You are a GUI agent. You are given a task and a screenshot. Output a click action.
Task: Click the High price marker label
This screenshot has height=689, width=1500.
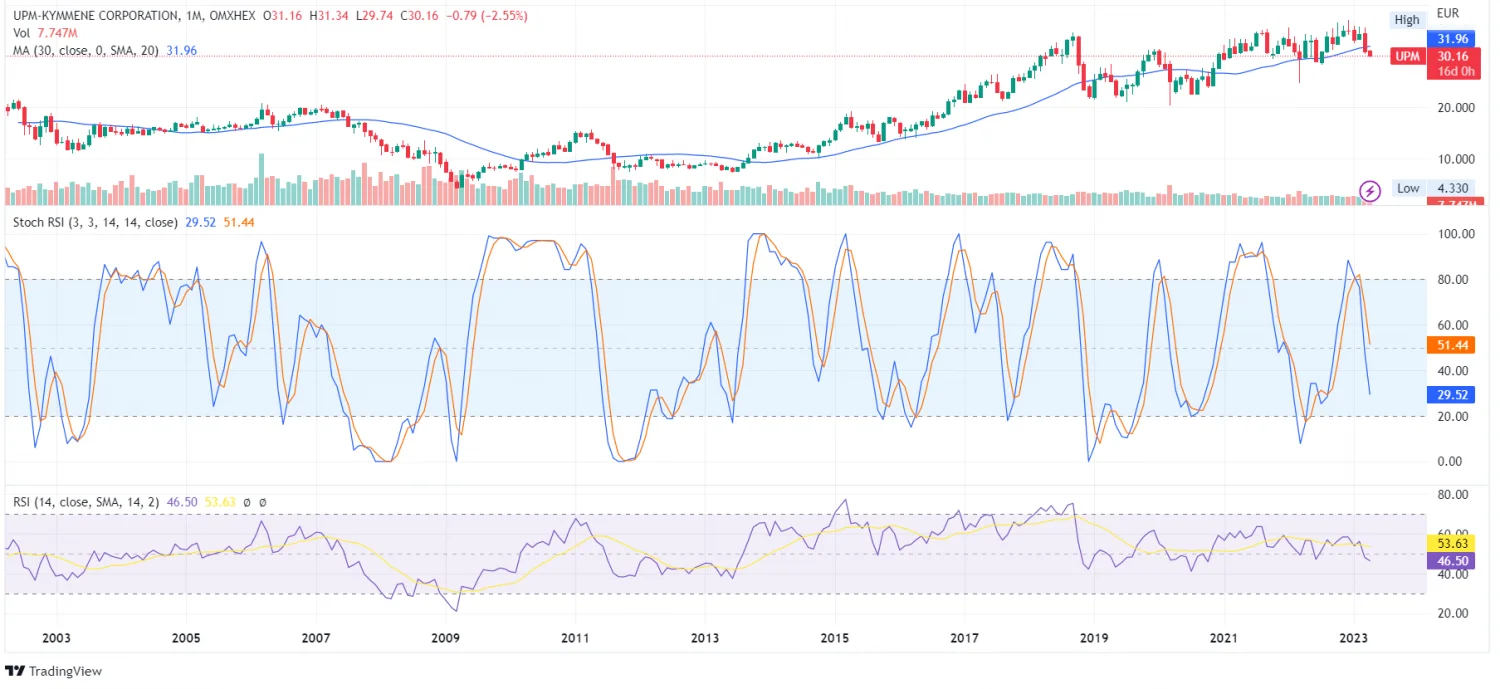point(1407,20)
